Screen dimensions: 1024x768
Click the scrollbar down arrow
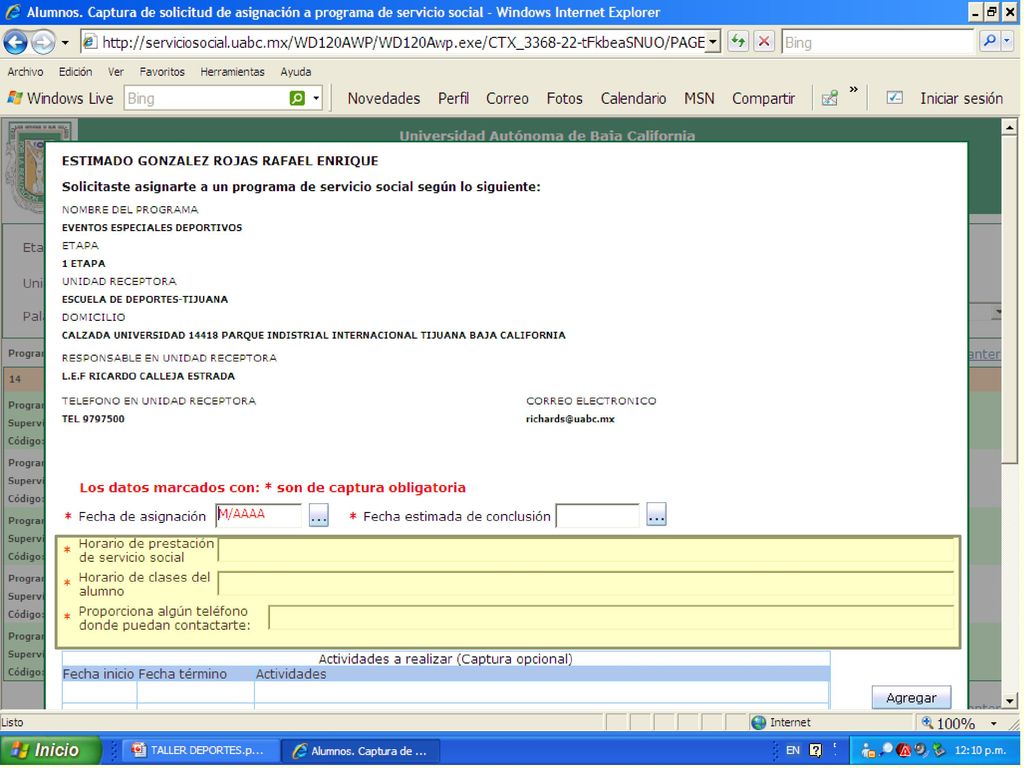pyautogui.click(x=1010, y=701)
